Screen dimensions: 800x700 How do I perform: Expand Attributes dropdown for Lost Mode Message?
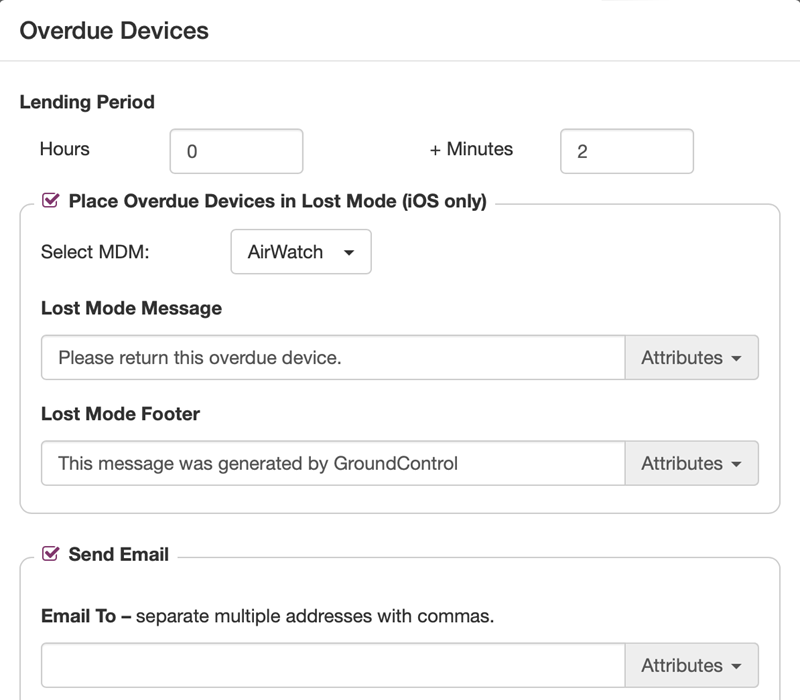coord(692,358)
